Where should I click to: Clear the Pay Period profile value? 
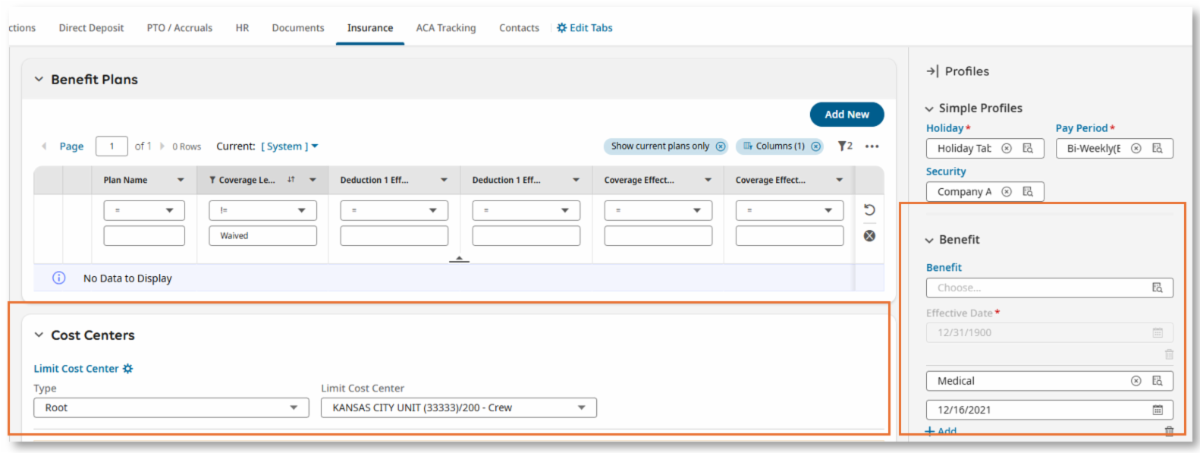[x=1136, y=148]
